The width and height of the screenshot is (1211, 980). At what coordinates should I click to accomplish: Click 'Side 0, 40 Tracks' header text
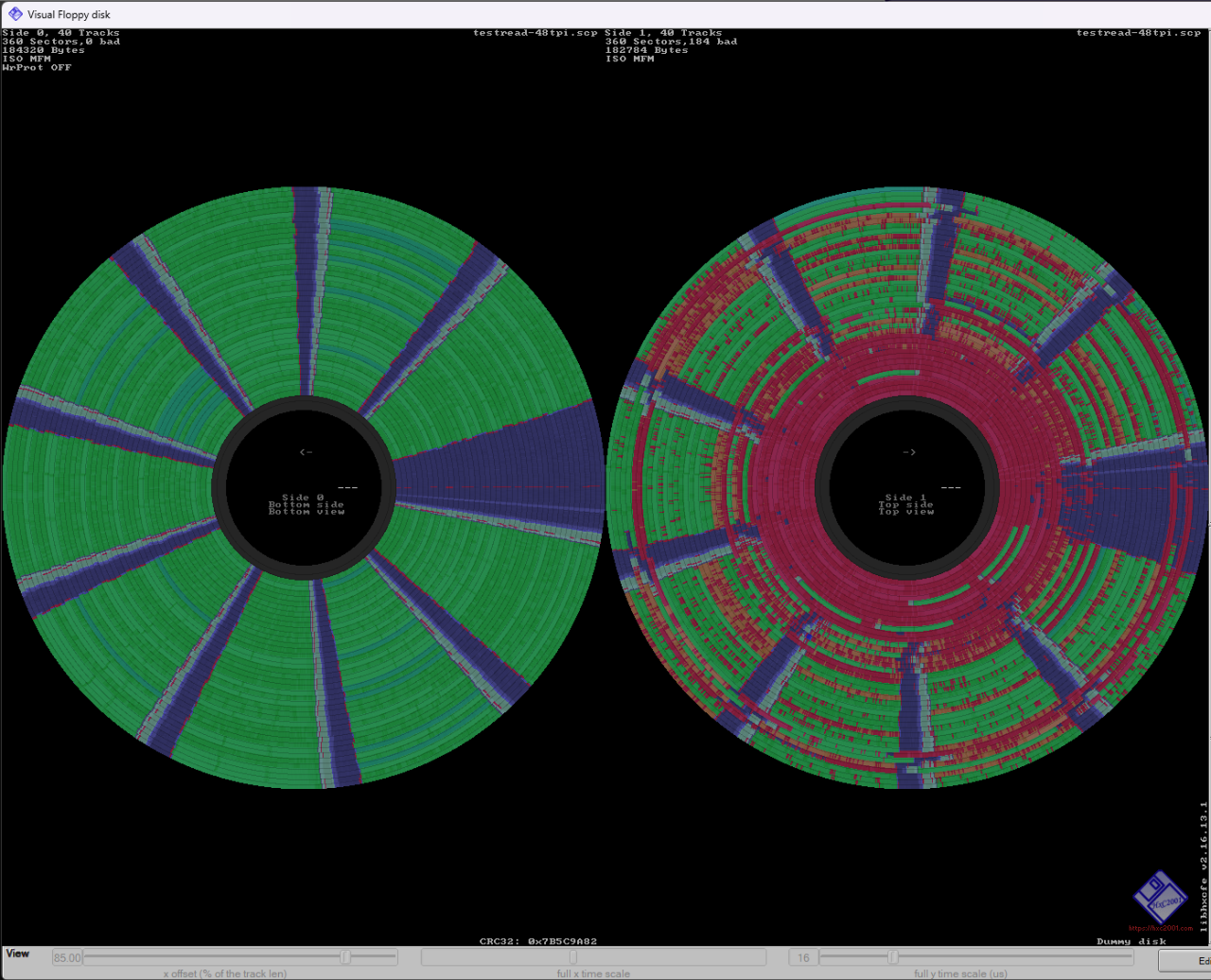pos(61,33)
